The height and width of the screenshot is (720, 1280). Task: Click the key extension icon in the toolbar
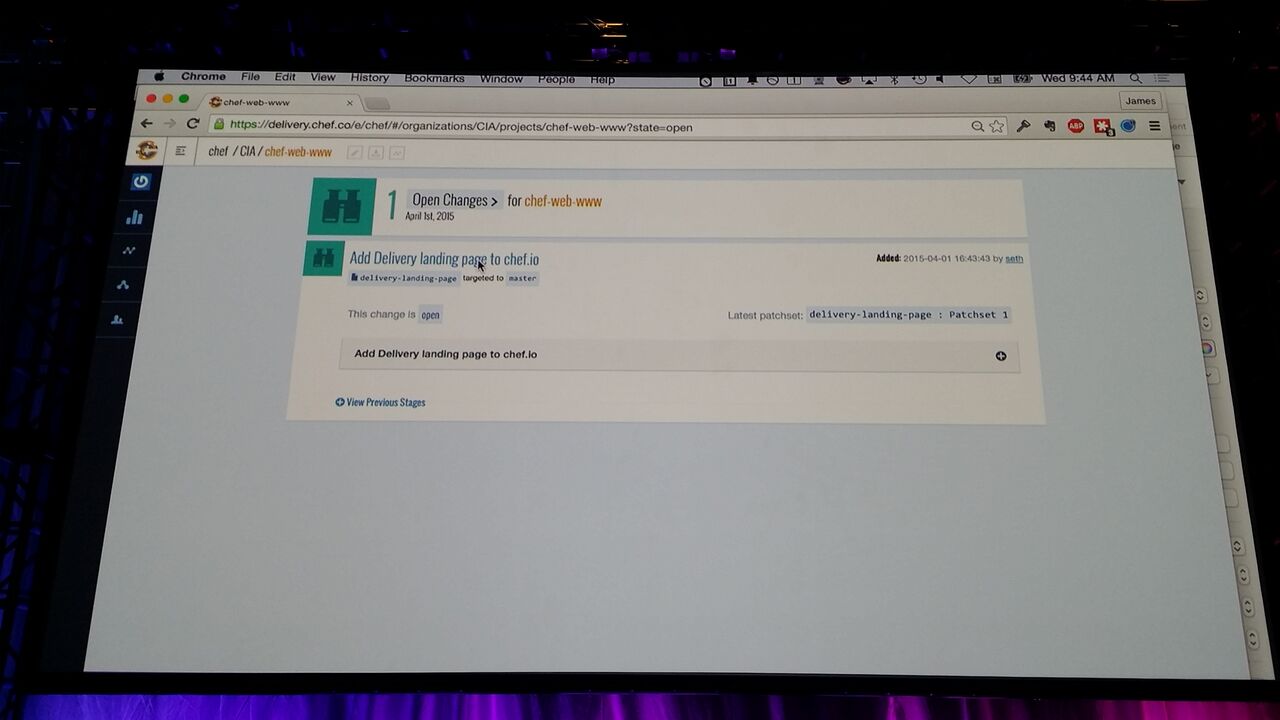point(1023,126)
